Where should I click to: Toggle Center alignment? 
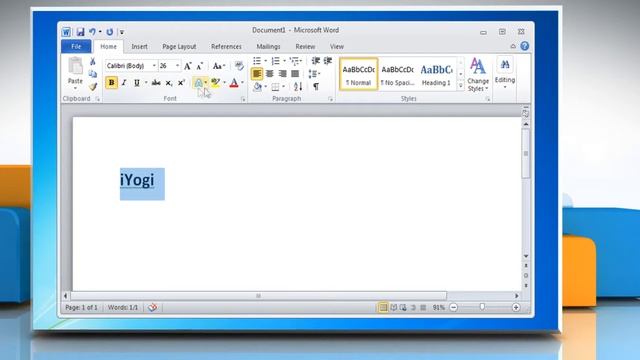pos(269,74)
